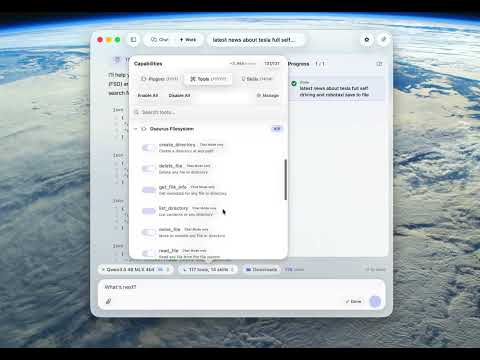Toggle the delete_file tool switch
The image size is (480, 360).
pyautogui.click(x=149, y=169)
